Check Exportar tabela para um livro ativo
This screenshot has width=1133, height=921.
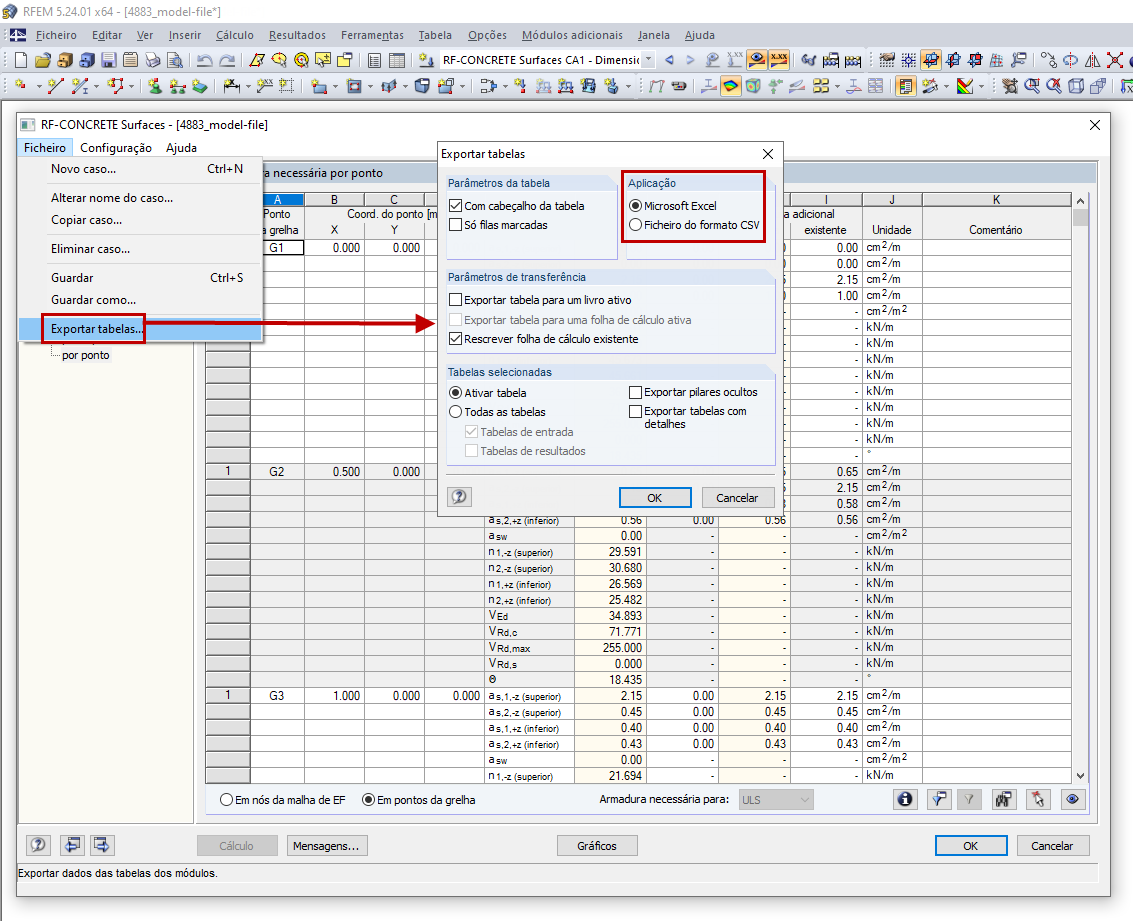455,300
